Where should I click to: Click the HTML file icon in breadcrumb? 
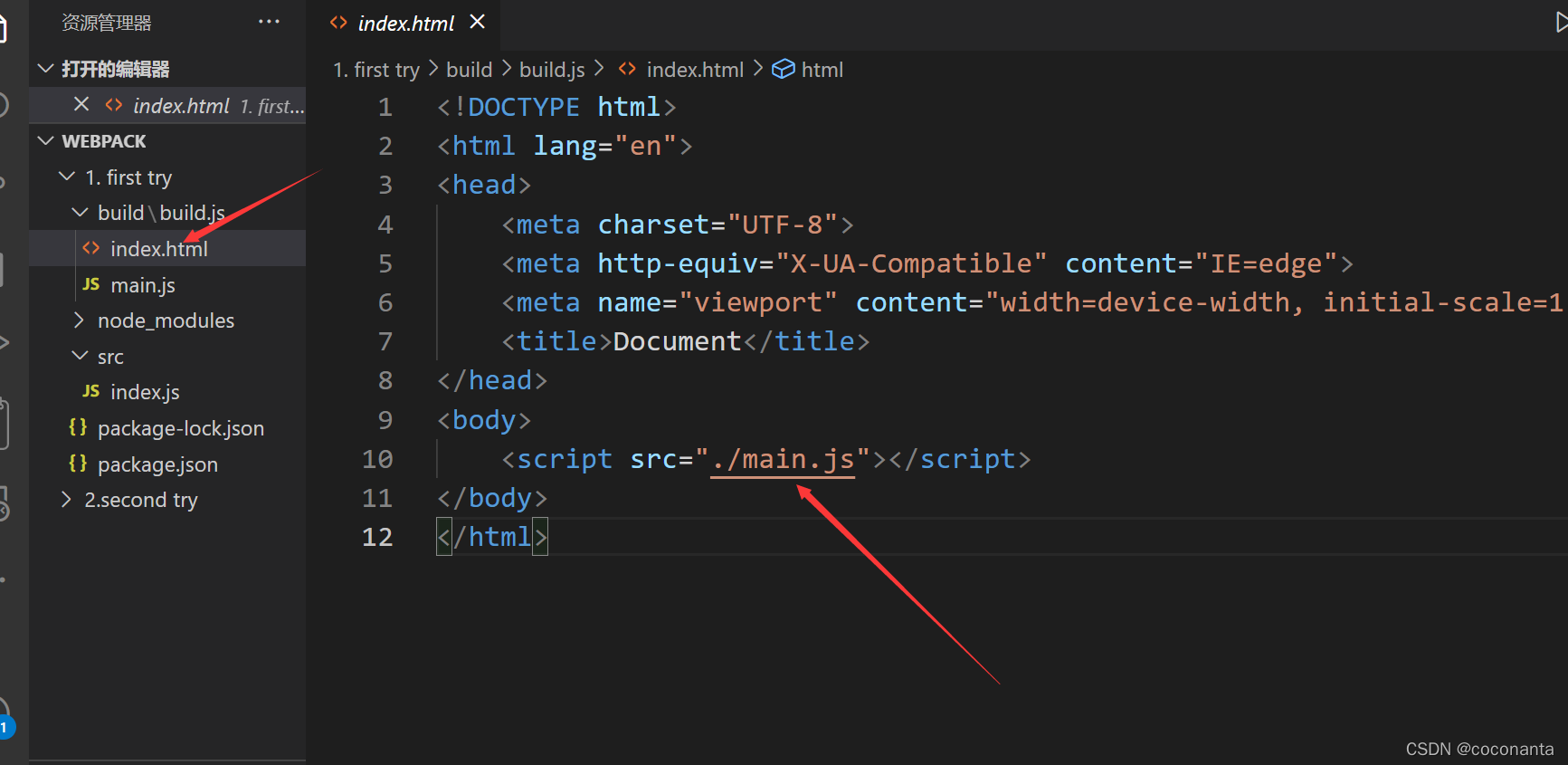[627, 69]
